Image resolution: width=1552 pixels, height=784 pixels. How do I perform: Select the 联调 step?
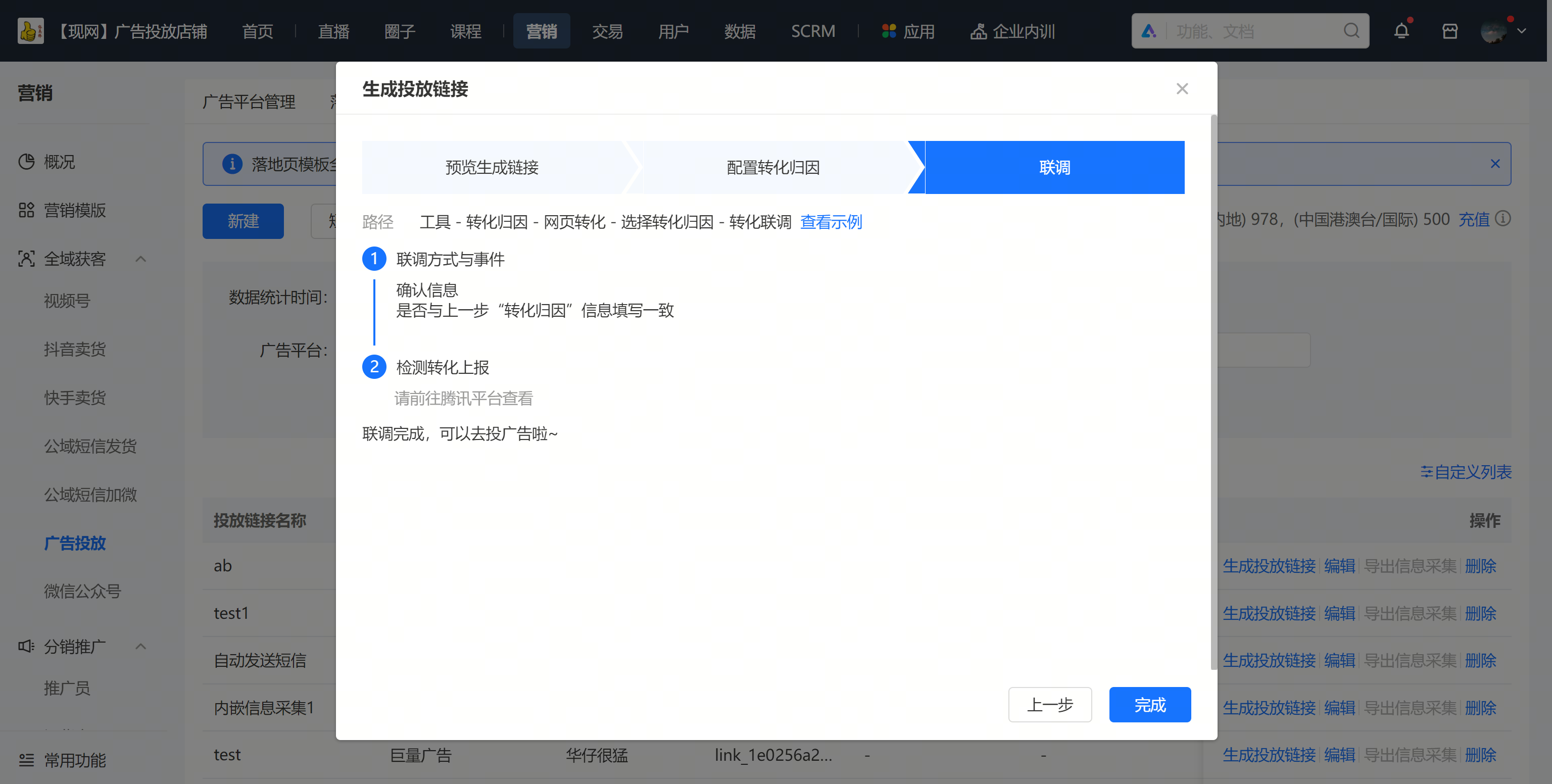tap(1055, 167)
